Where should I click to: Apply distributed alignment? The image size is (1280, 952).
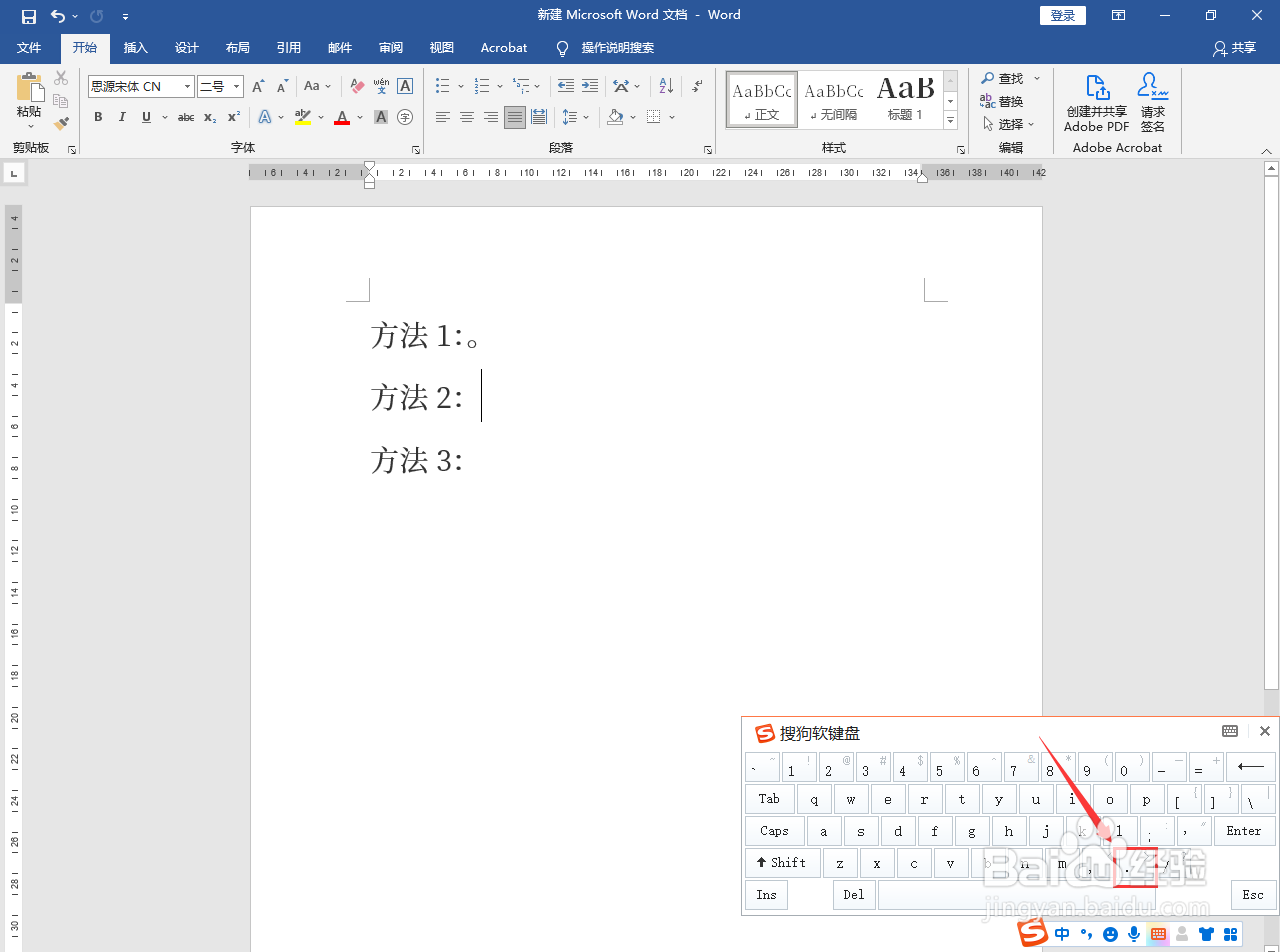[x=539, y=117]
